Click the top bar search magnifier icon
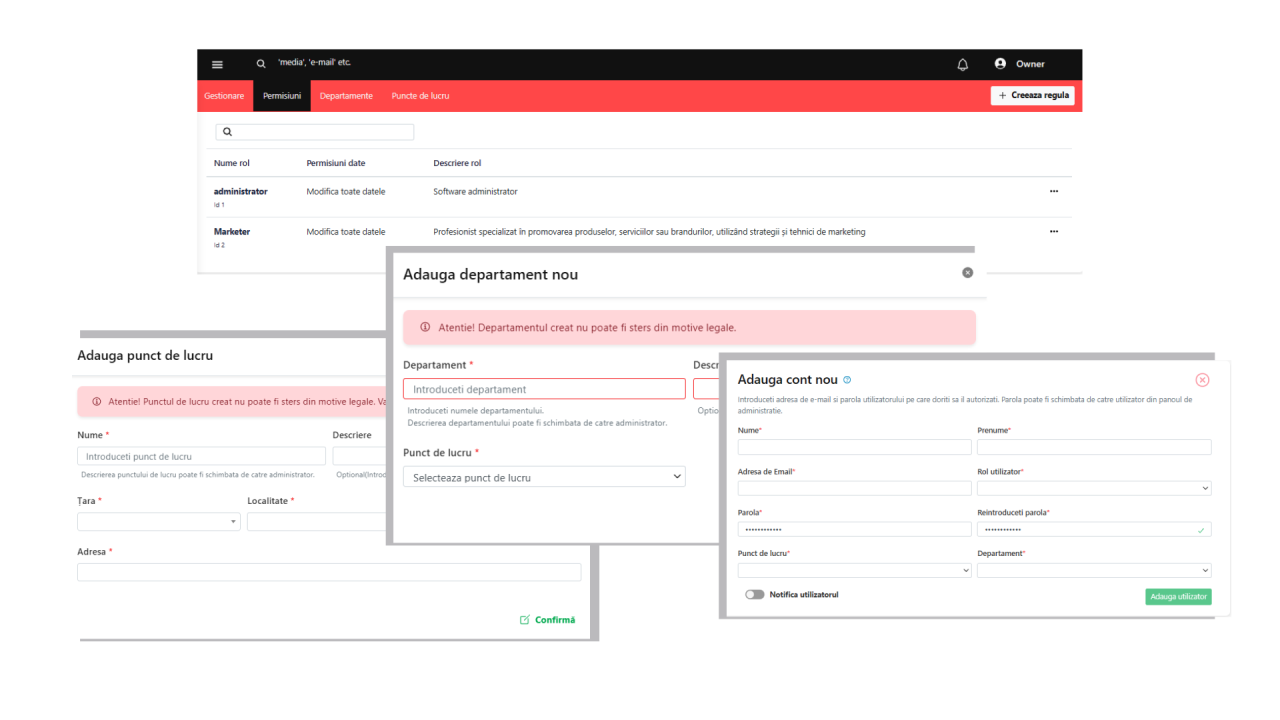1280x720 pixels. click(x=261, y=64)
